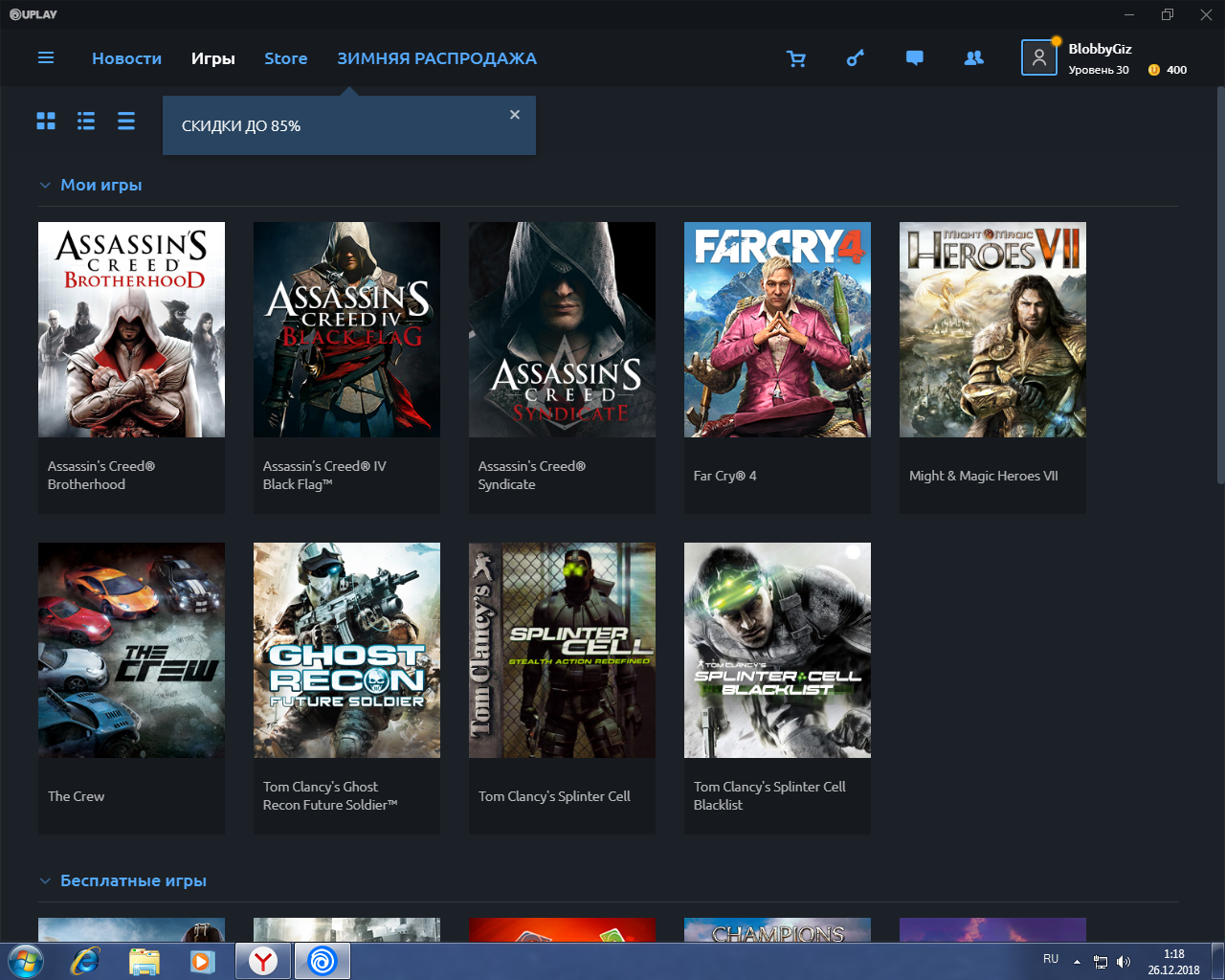The image size is (1225, 980).
Task: Open the Store tab
Action: (286, 58)
